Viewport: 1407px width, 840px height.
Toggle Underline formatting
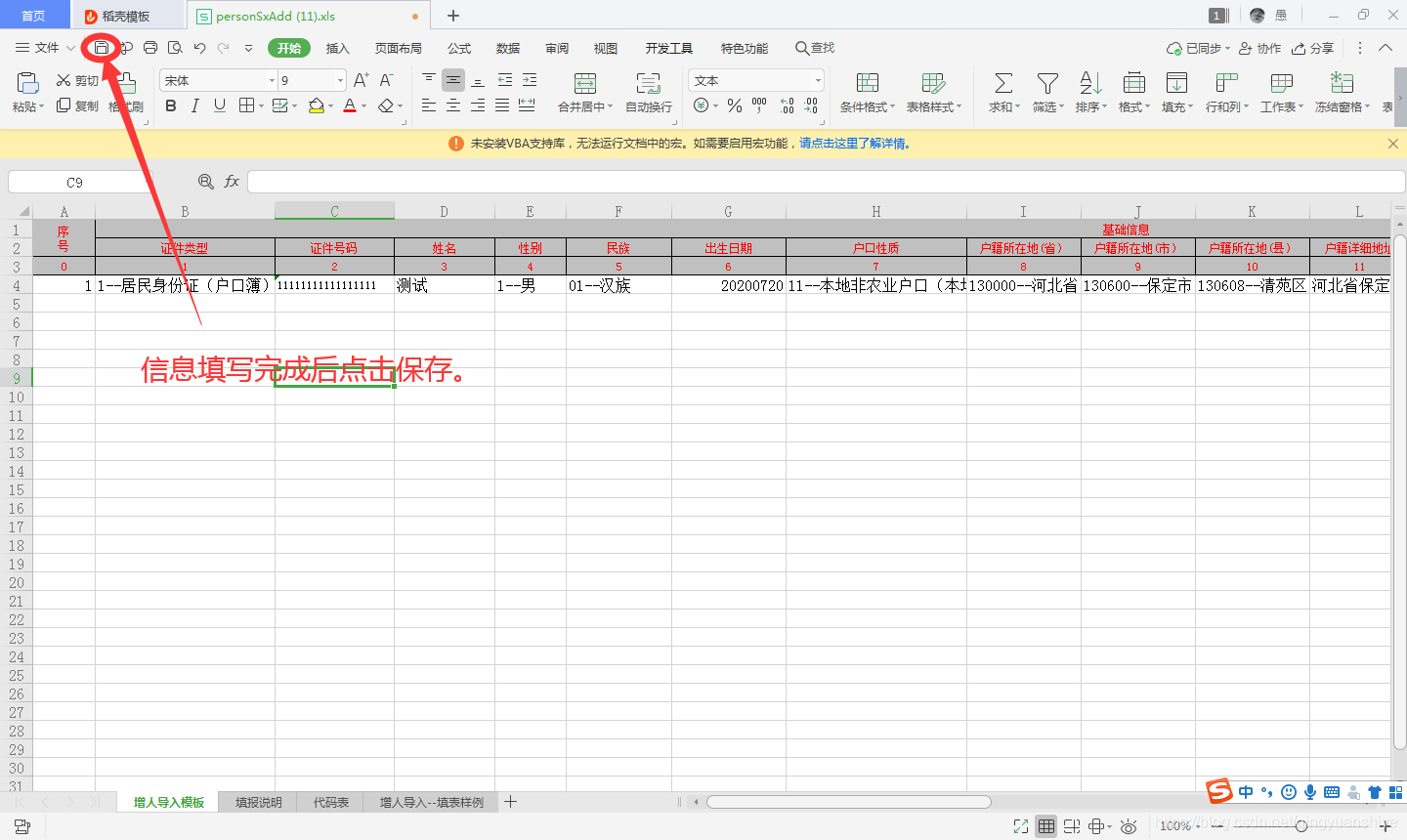pyautogui.click(x=220, y=105)
